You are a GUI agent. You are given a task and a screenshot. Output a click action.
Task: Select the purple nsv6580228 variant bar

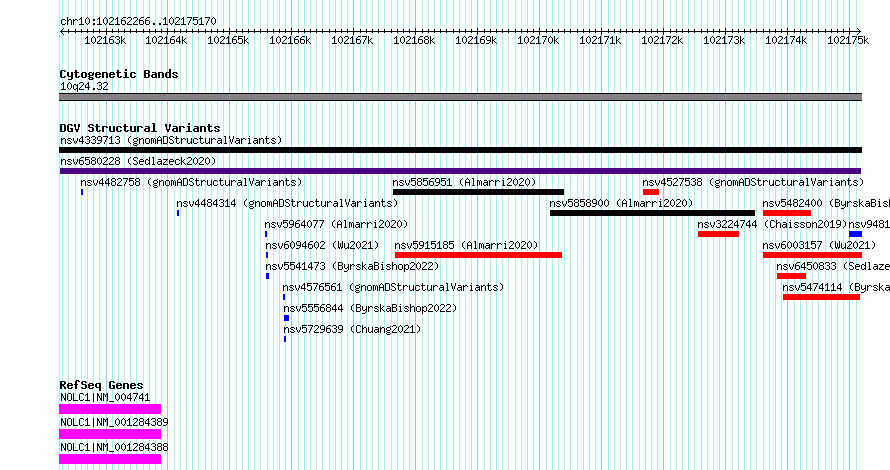point(460,171)
